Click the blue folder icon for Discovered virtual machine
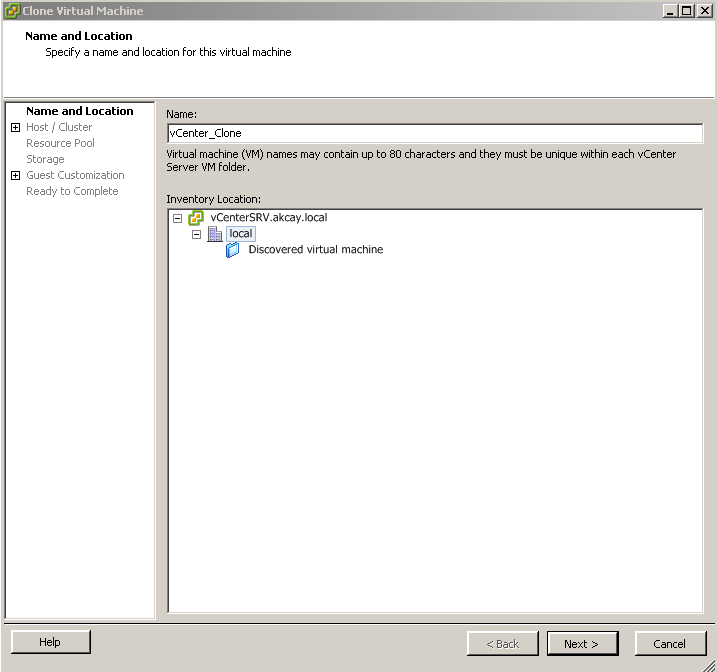This screenshot has width=717, height=672. point(232,250)
